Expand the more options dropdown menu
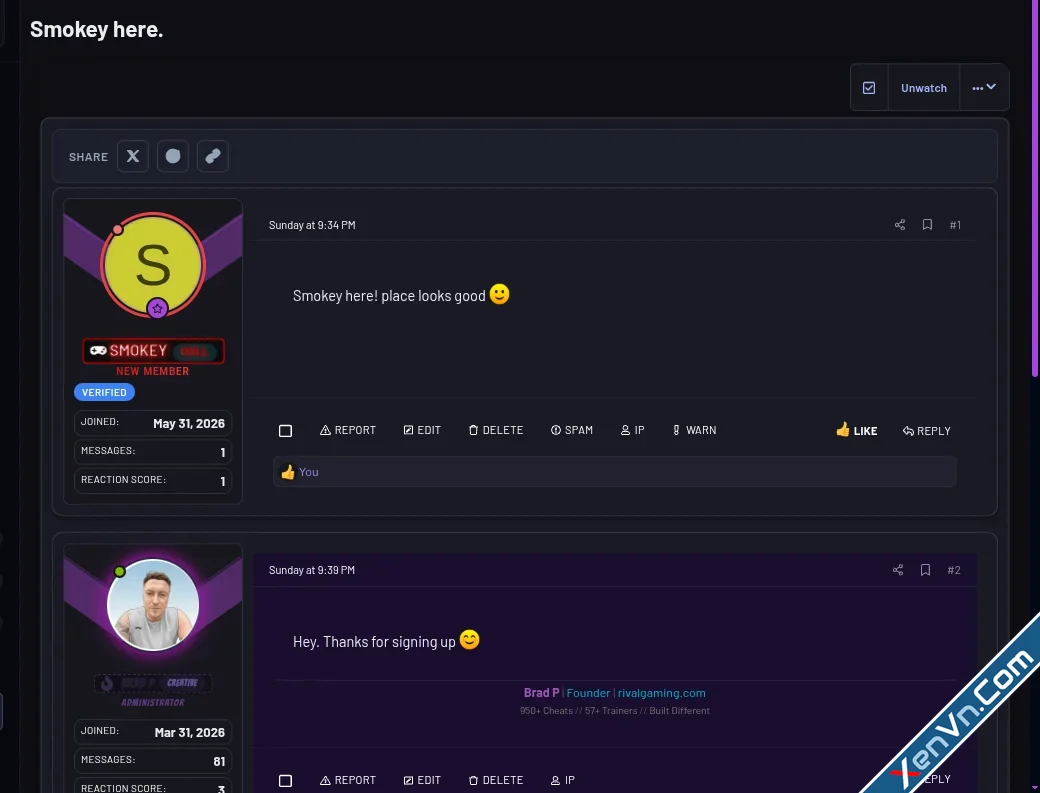The image size is (1040, 793). pos(984,88)
